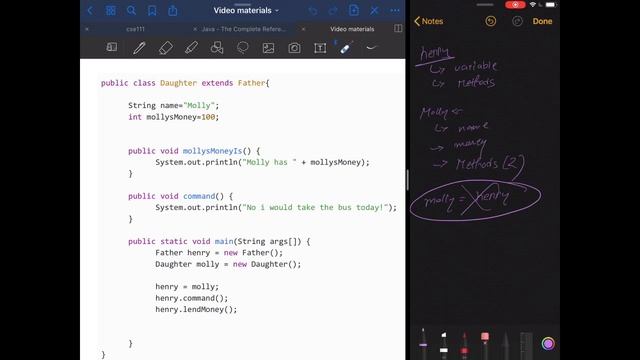
Task: Redo the drawing in Notes
Action: (x=517, y=21)
